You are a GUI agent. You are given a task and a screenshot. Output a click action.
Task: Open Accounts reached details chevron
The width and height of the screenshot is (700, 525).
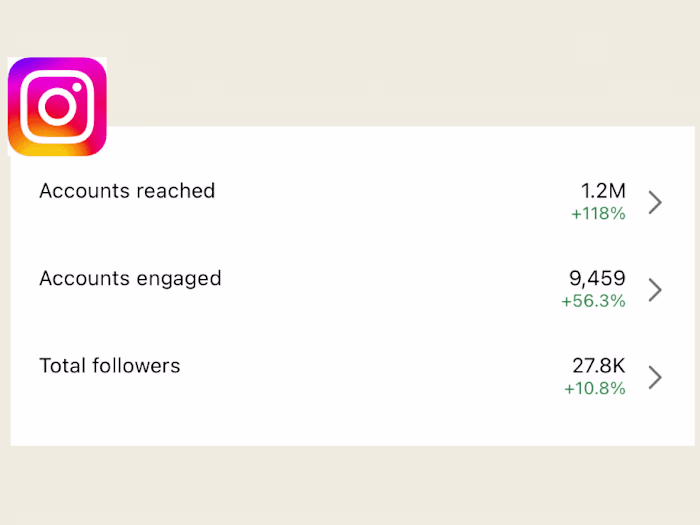[x=655, y=202]
